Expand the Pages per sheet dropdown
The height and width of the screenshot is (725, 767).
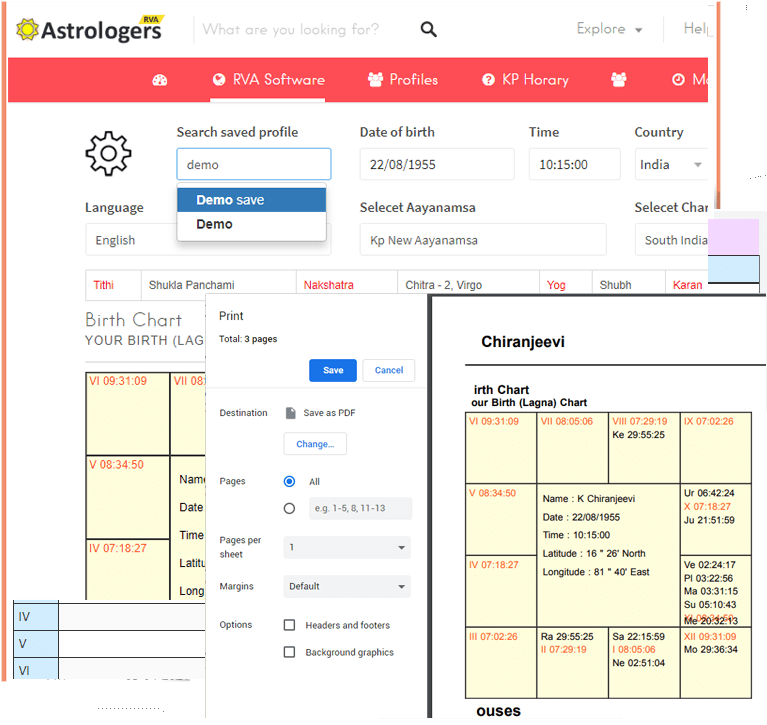[347, 548]
